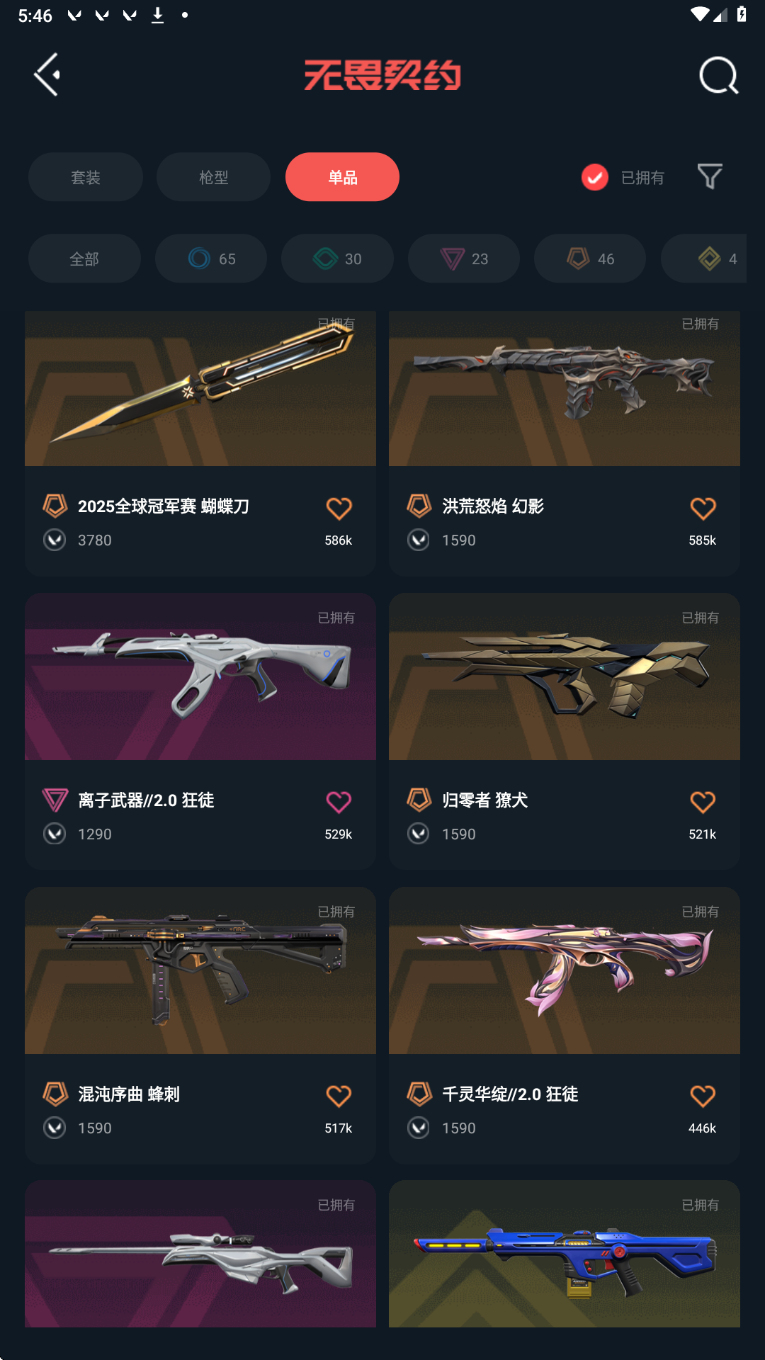Viewport: 765px width, 1360px height.
Task: Filter by pink triangle tier 23
Action: coord(464,259)
